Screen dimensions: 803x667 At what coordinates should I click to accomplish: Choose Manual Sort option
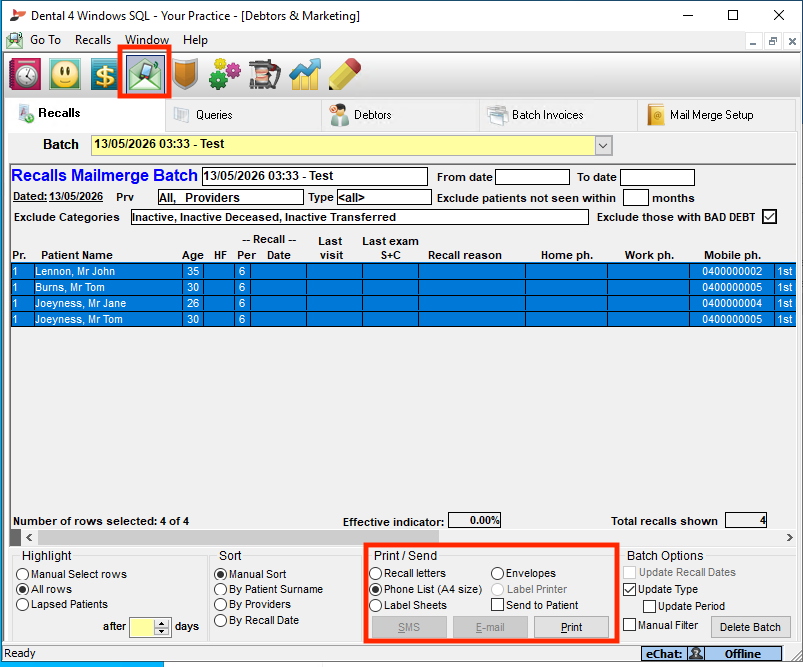(x=250, y=574)
